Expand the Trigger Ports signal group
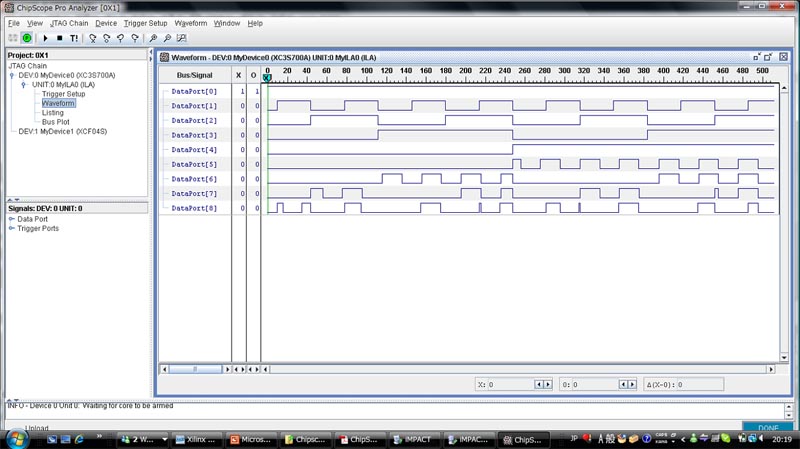800x449 pixels. [x=12, y=228]
